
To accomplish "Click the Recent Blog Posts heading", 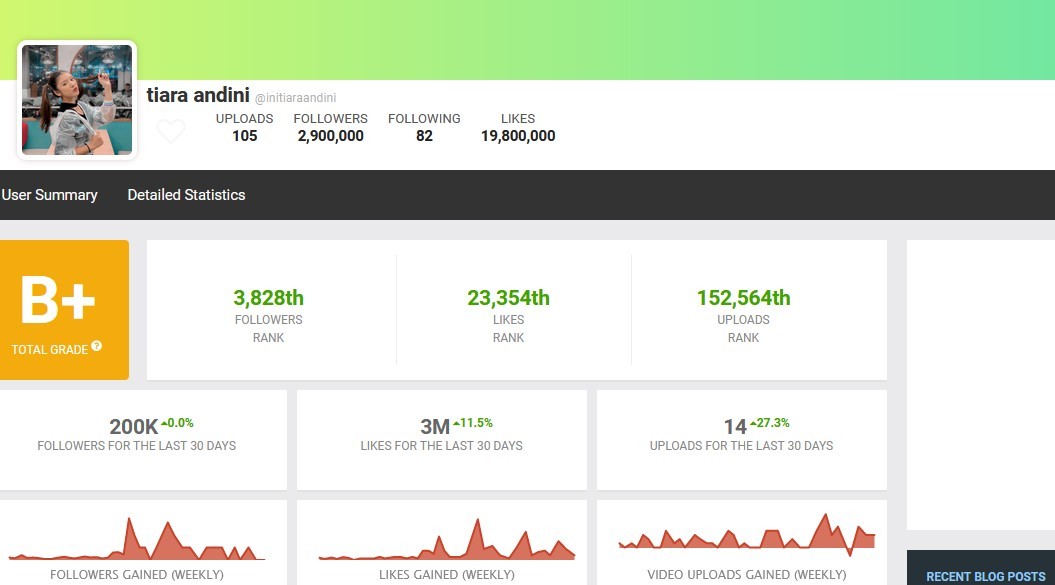I will click(x=985, y=576).
